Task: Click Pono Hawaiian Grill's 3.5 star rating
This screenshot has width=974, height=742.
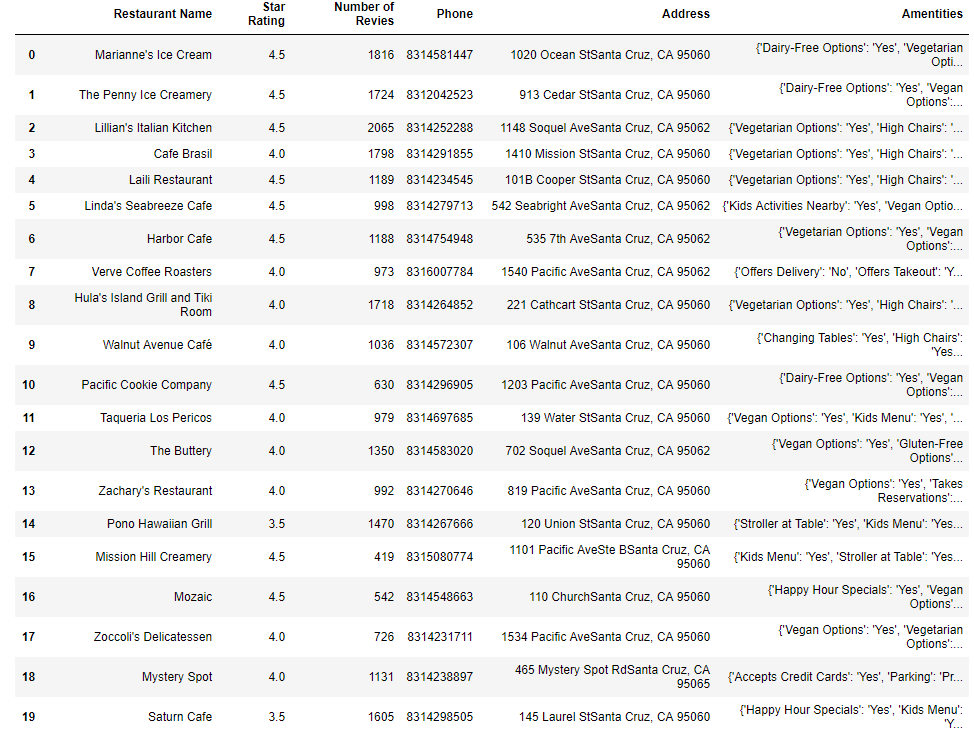Action: coord(277,524)
